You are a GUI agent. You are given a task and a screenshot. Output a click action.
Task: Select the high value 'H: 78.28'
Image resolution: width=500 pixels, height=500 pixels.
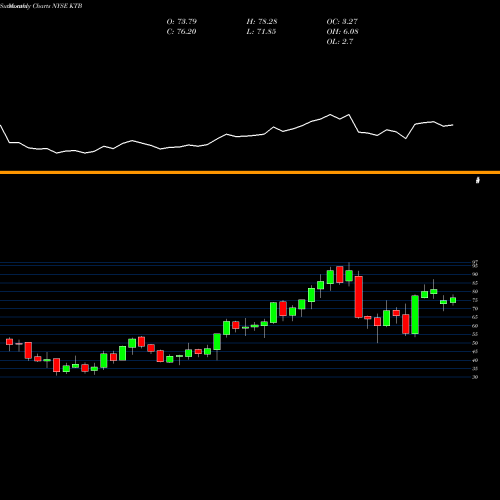(x=262, y=21)
